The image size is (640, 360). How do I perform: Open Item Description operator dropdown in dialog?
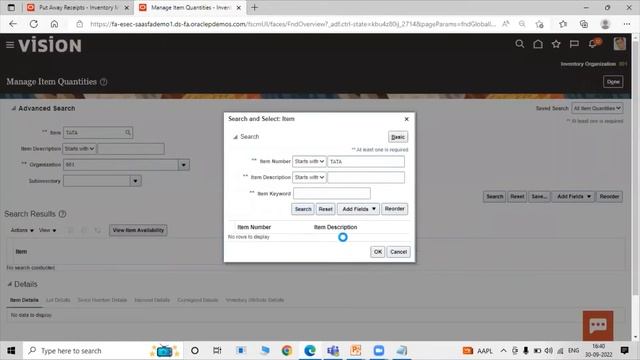tap(309, 178)
